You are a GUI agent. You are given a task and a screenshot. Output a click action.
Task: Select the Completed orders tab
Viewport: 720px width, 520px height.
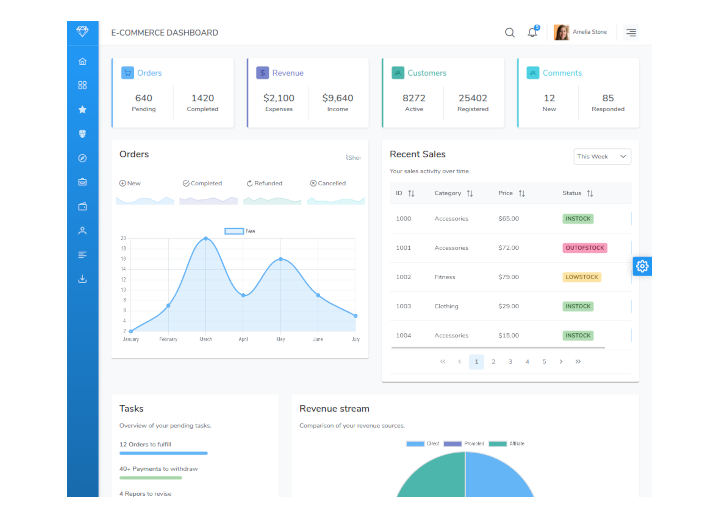[202, 184]
